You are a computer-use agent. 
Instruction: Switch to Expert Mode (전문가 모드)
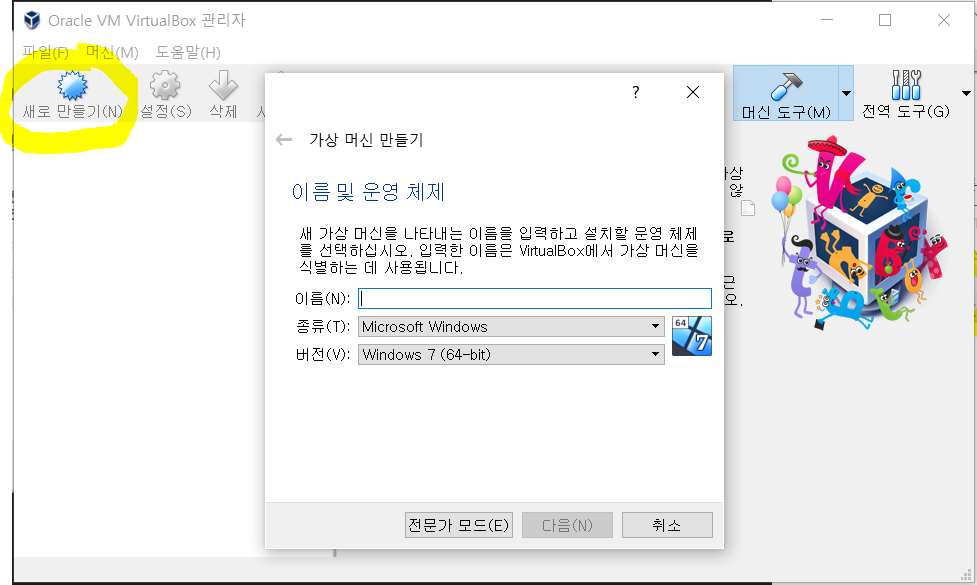[x=459, y=525]
